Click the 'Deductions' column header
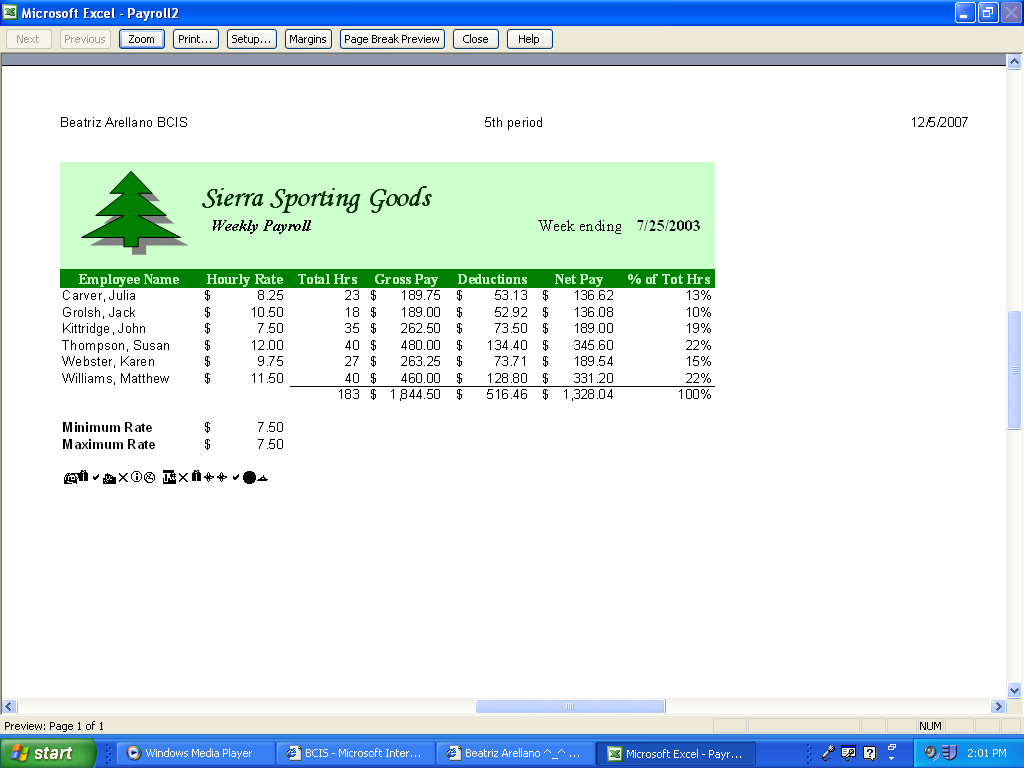Screen dimensions: 1024x768 click(x=492, y=280)
